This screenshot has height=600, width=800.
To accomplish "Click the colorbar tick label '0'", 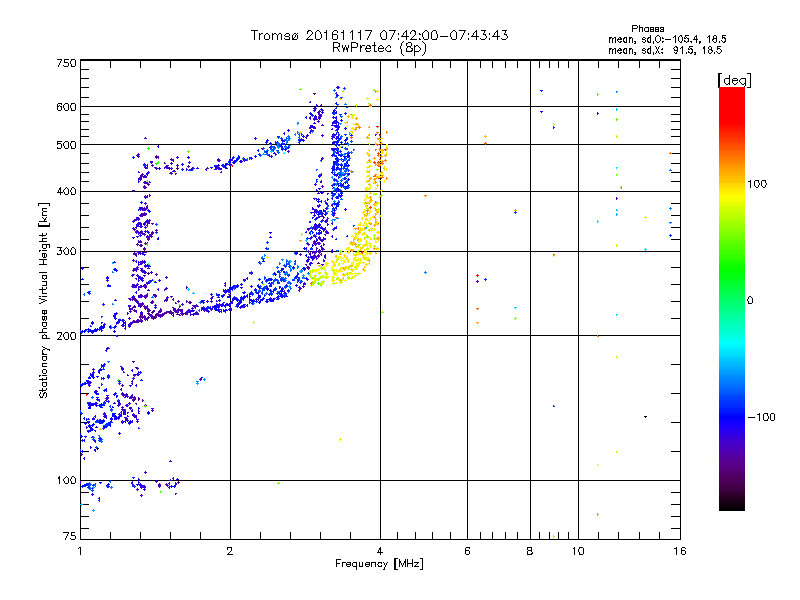I will point(750,301).
